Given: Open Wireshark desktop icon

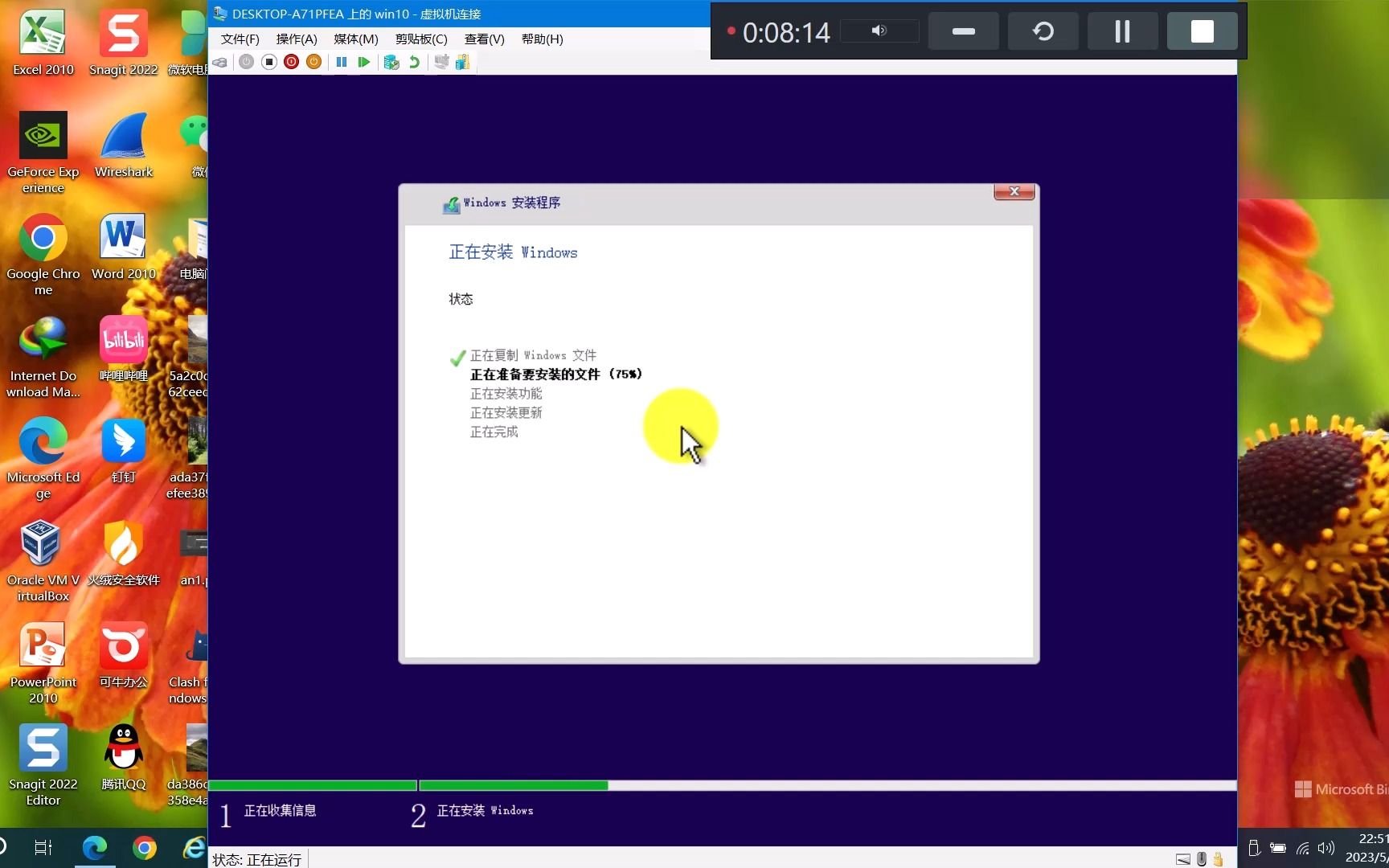Looking at the screenshot, I should 123,145.
